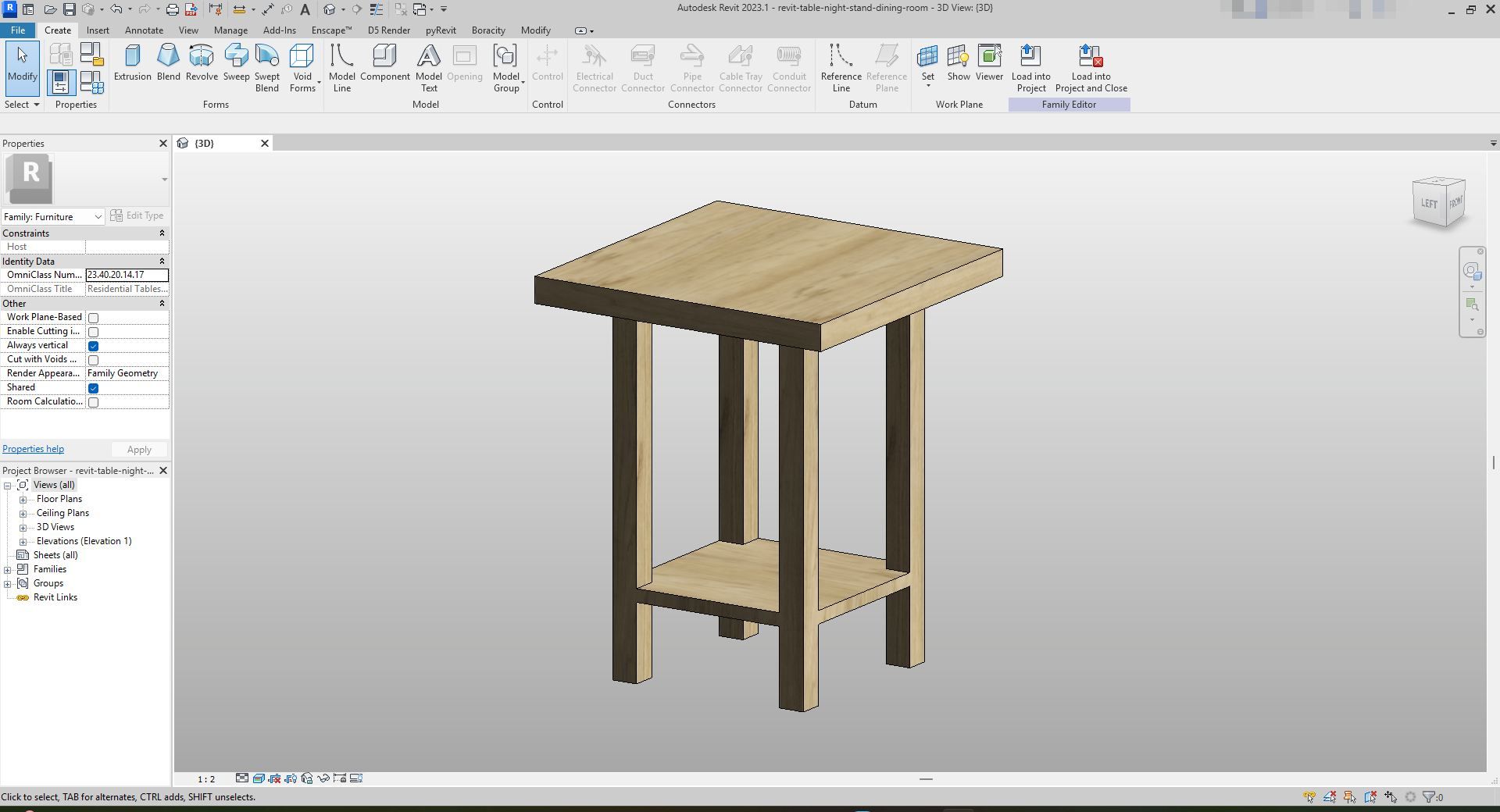Image resolution: width=1500 pixels, height=812 pixels.
Task: Expand the Select panel dropdown
Action: (x=22, y=105)
